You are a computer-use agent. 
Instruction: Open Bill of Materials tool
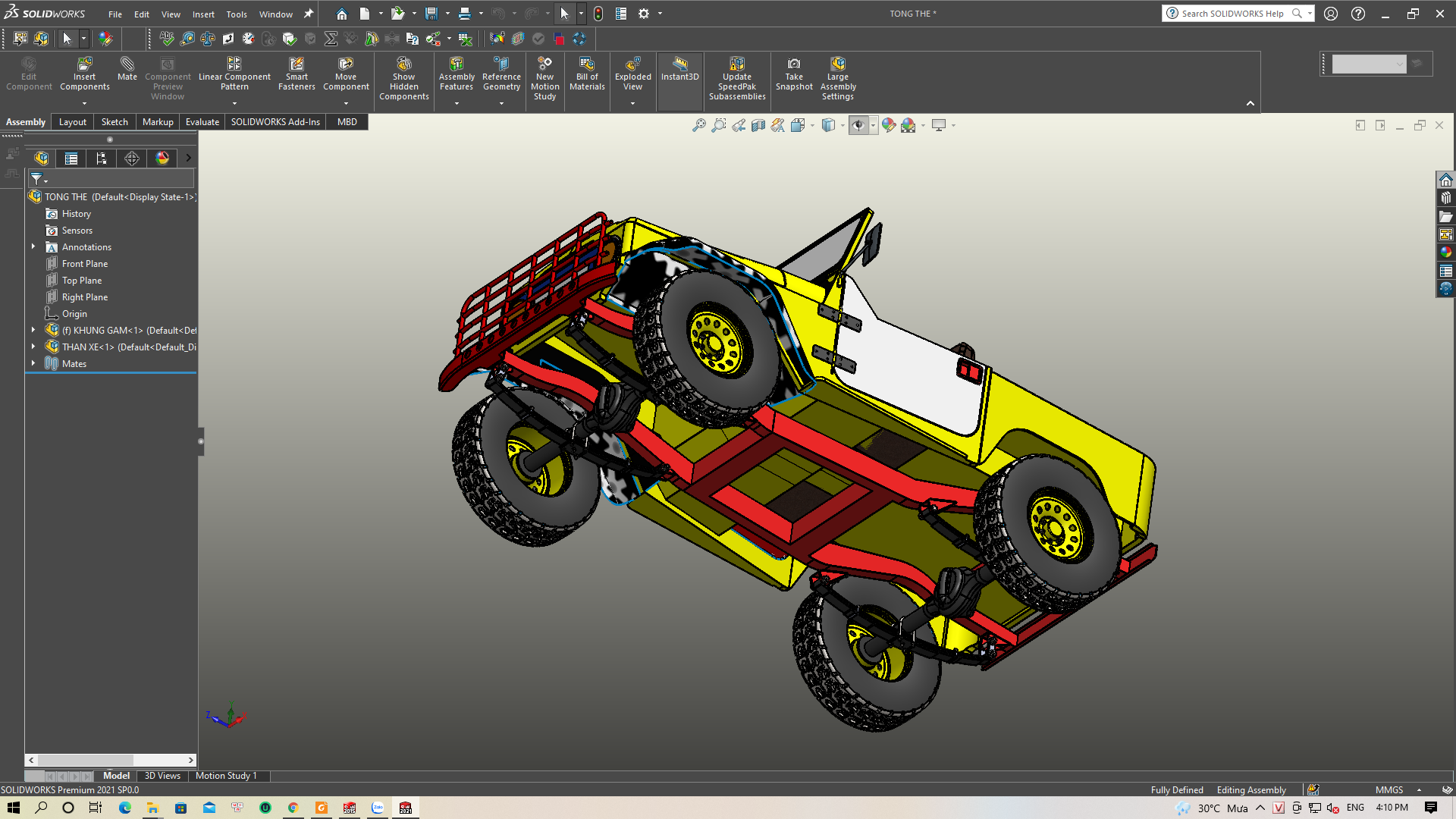[x=587, y=74]
